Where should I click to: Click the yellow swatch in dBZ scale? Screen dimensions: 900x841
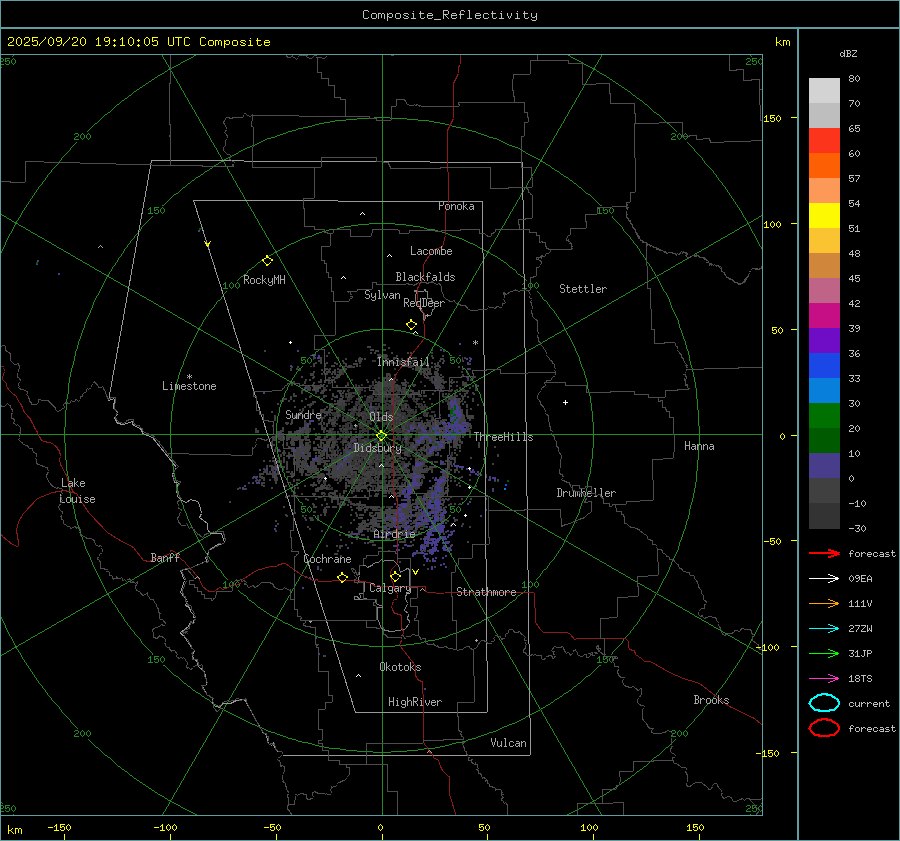pos(824,215)
